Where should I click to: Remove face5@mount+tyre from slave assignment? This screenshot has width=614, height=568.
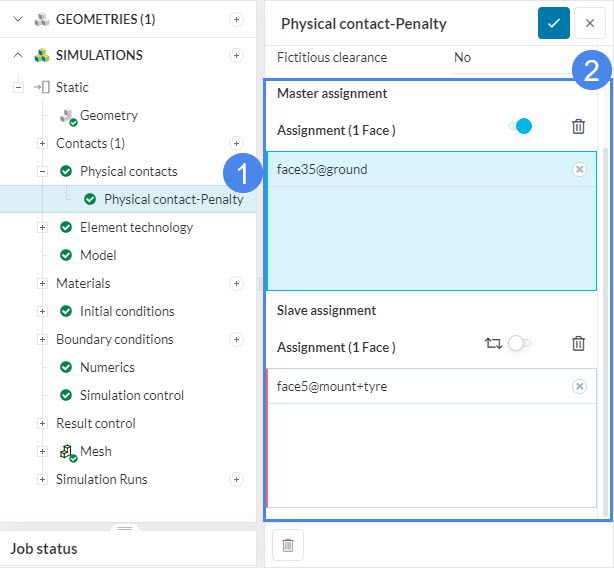[579, 386]
